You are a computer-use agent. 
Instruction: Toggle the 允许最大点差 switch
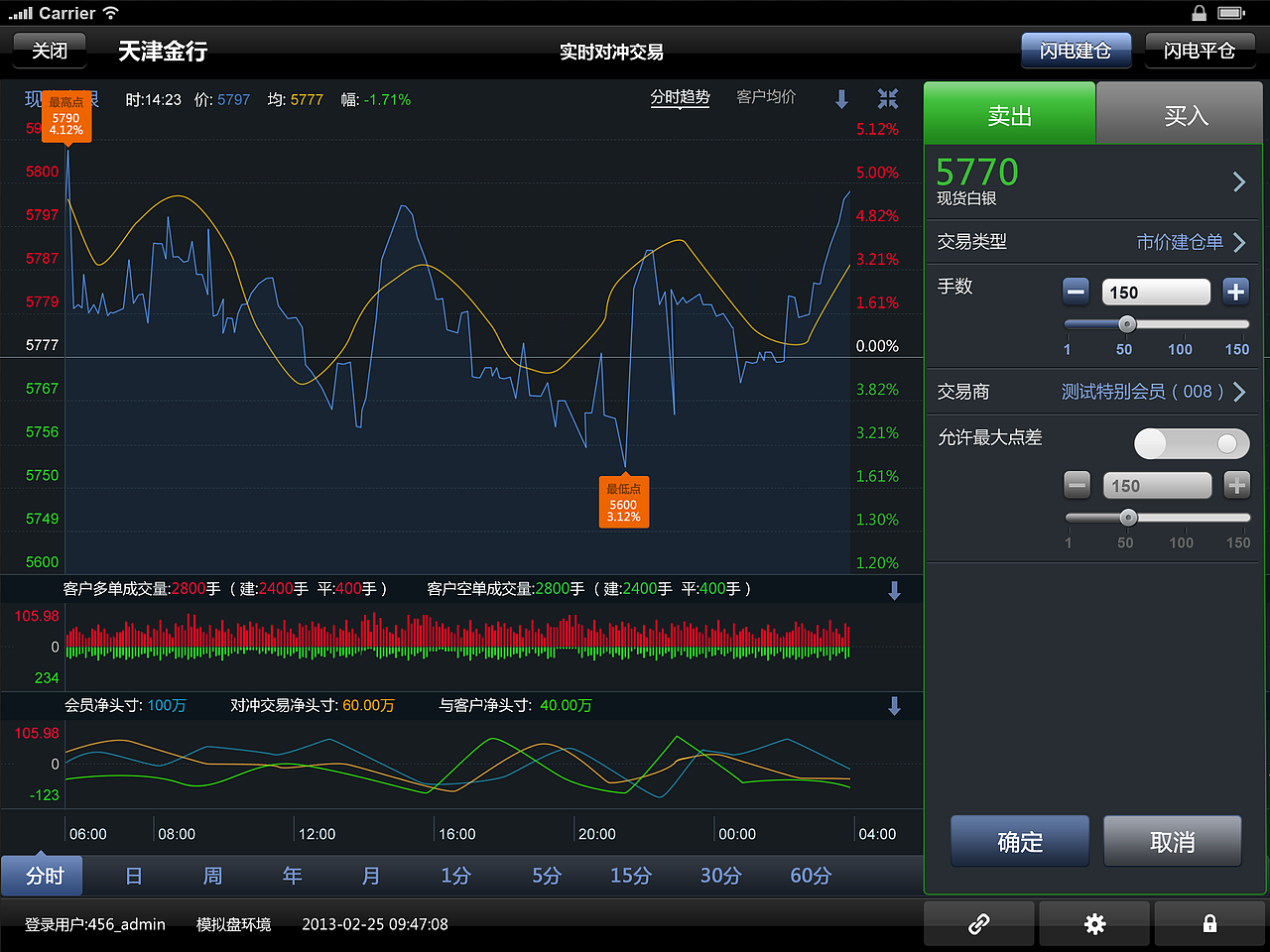(x=1192, y=443)
